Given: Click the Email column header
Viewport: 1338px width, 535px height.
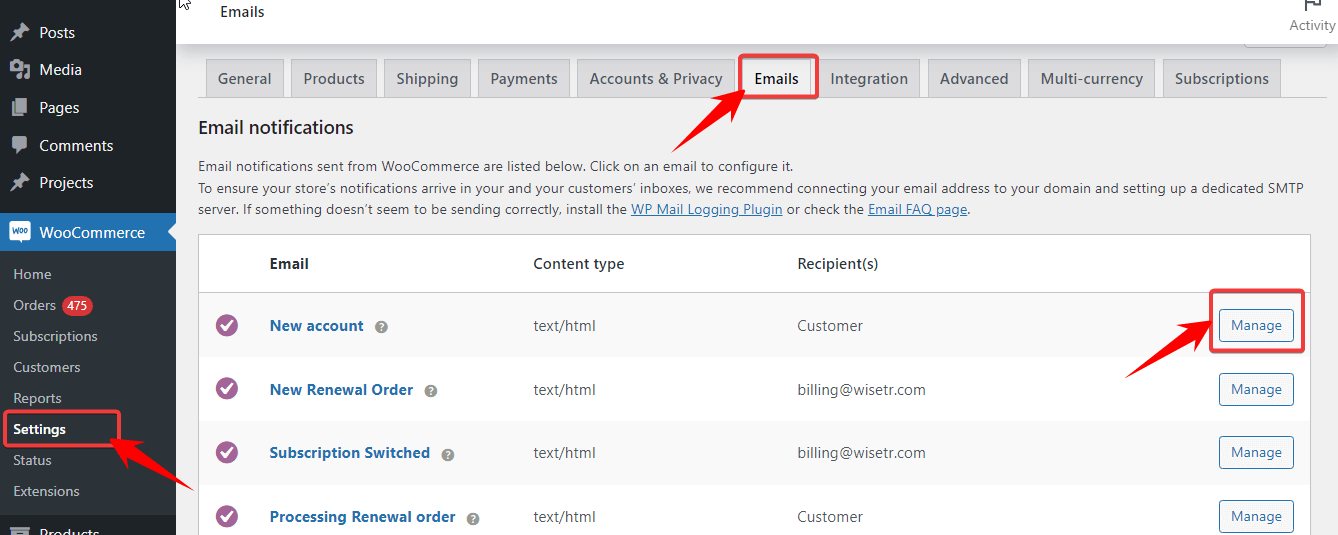Looking at the screenshot, I should [x=289, y=264].
